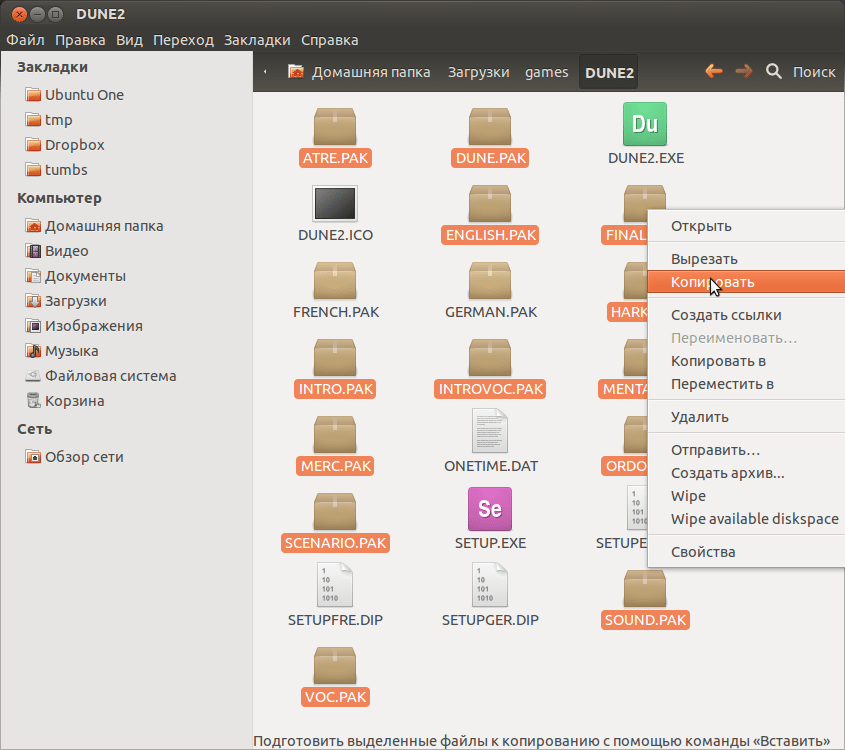Select the FRENCH.PAK package icon
Viewport: 845px width, 750px height.
pyautogui.click(x=335, y=281)
